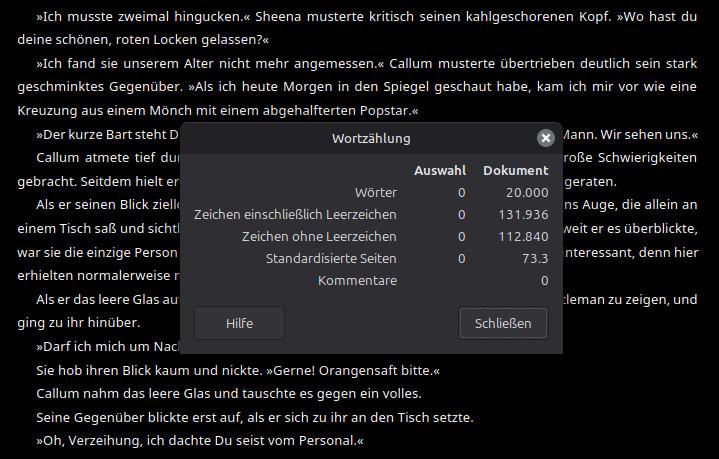Click the line beginning Callum nahm das leere Glas
This screenshot has height=459, width=719.
[228, 393]
